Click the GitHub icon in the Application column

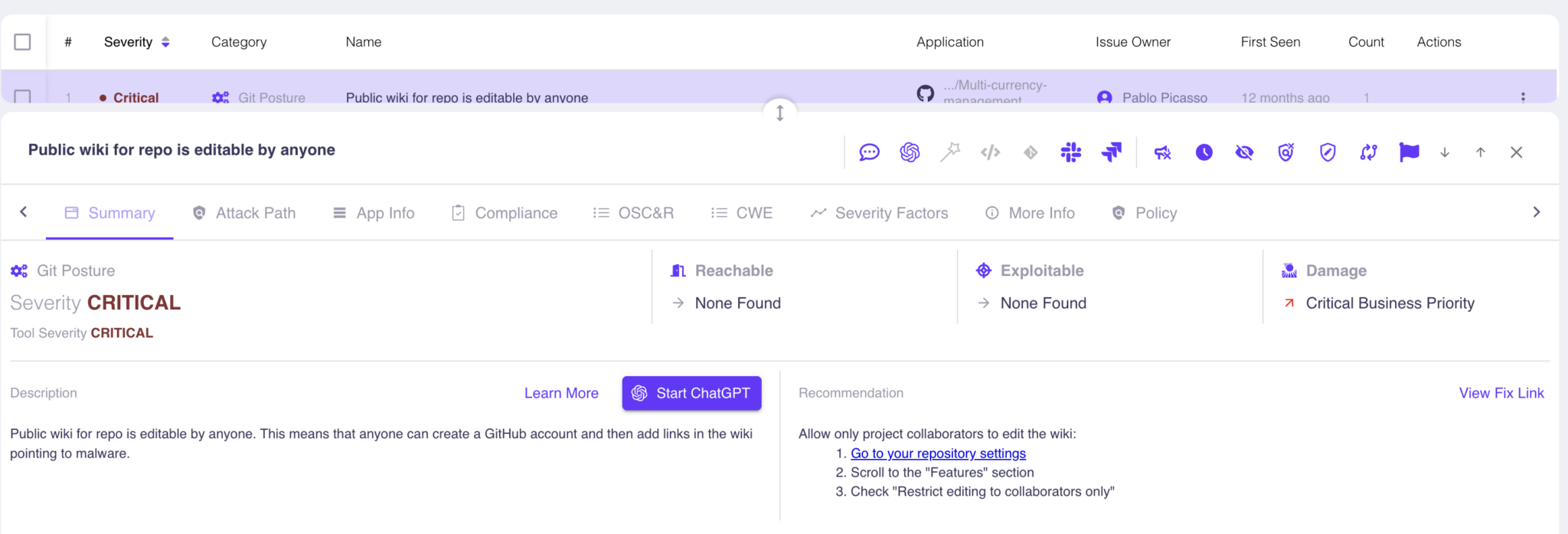(926, 93)
